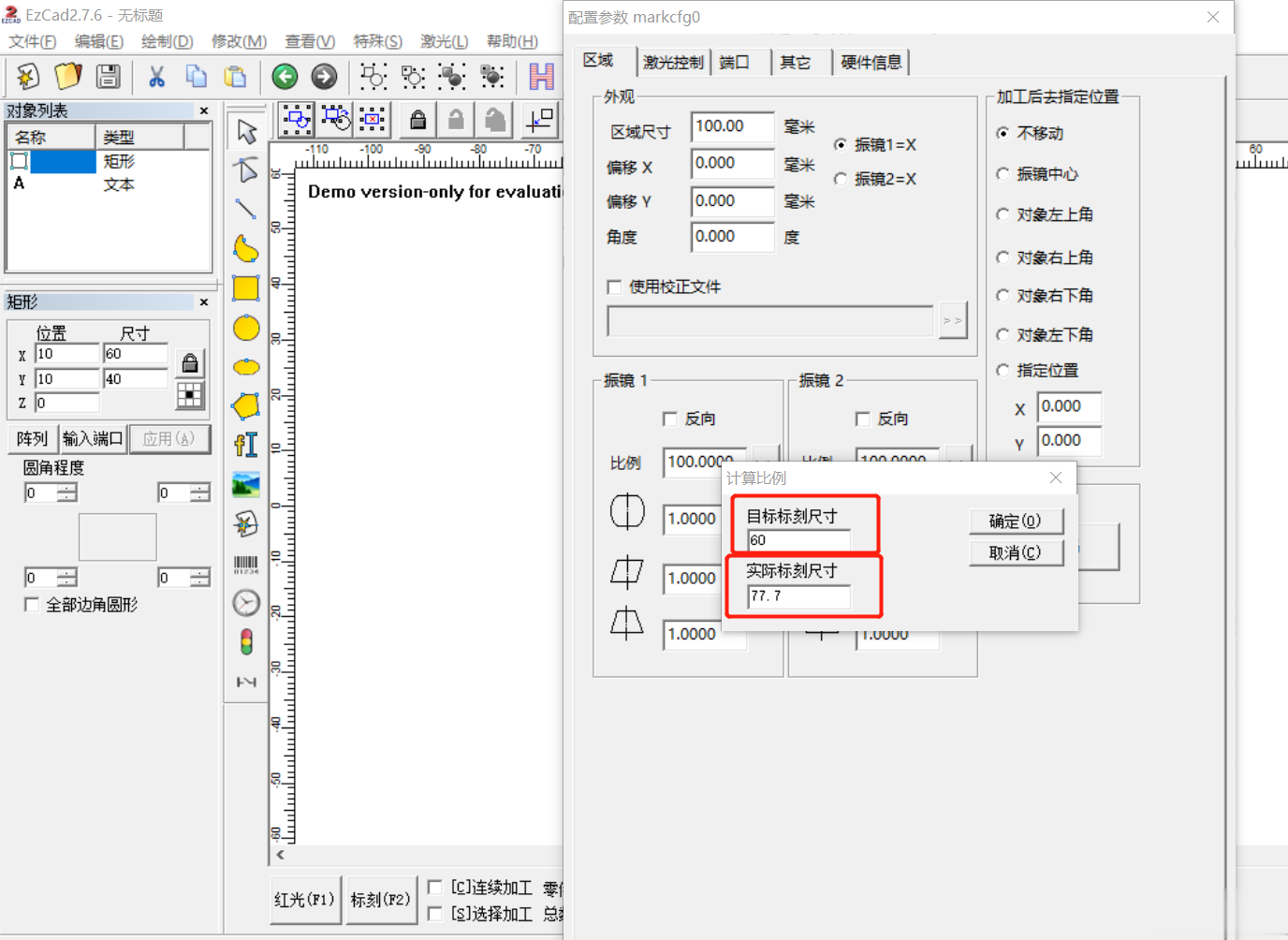Switch to the 端口 tab
Screen dimensions: 1288x940
click(x=735, y=63)
